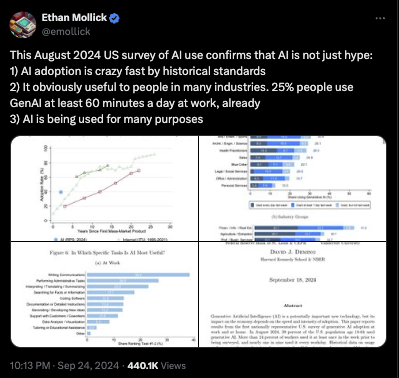Open the @emollick handle link

[66, 32]
